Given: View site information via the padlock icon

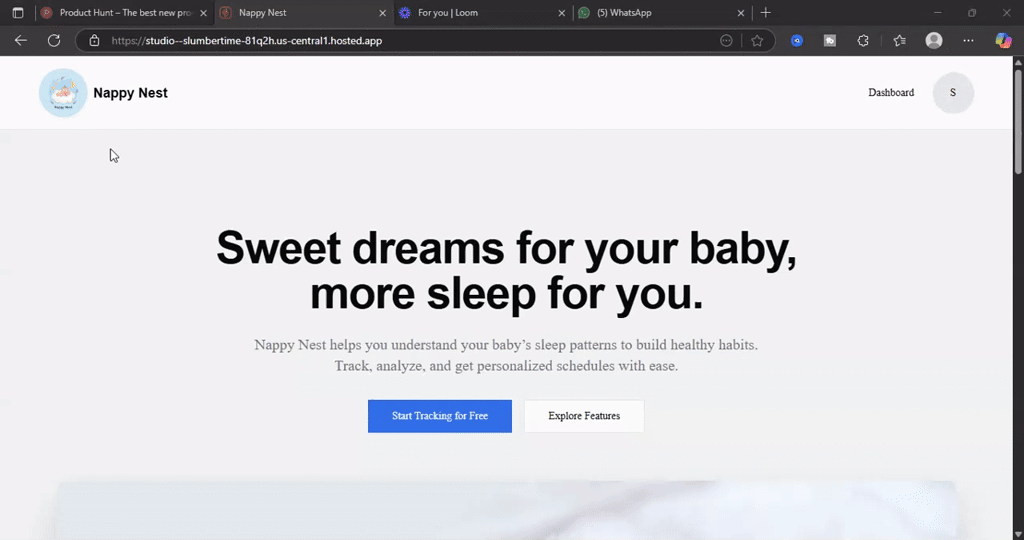Looking at the screenshot, I should coord(94,40).
